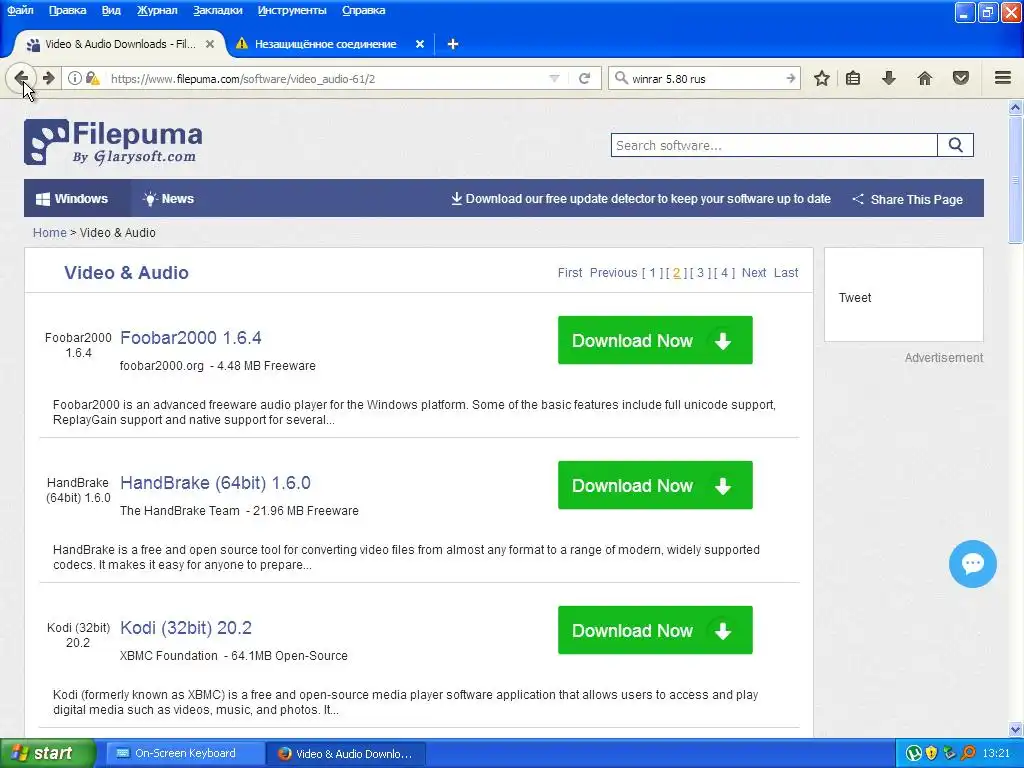1024x768 pixels.
Task: Close the Video & Audio Downloads tab
Action: 210,44
